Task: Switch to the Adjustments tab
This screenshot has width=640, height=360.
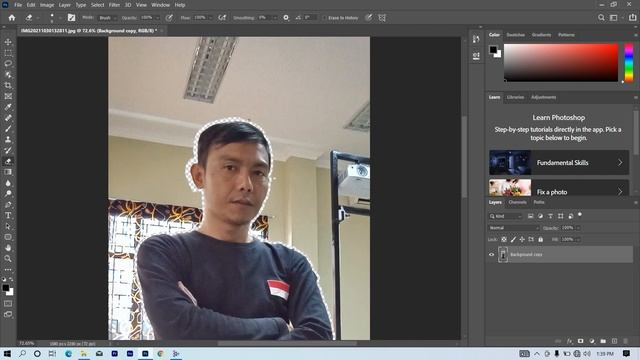Action: click(x=543, y=97)
